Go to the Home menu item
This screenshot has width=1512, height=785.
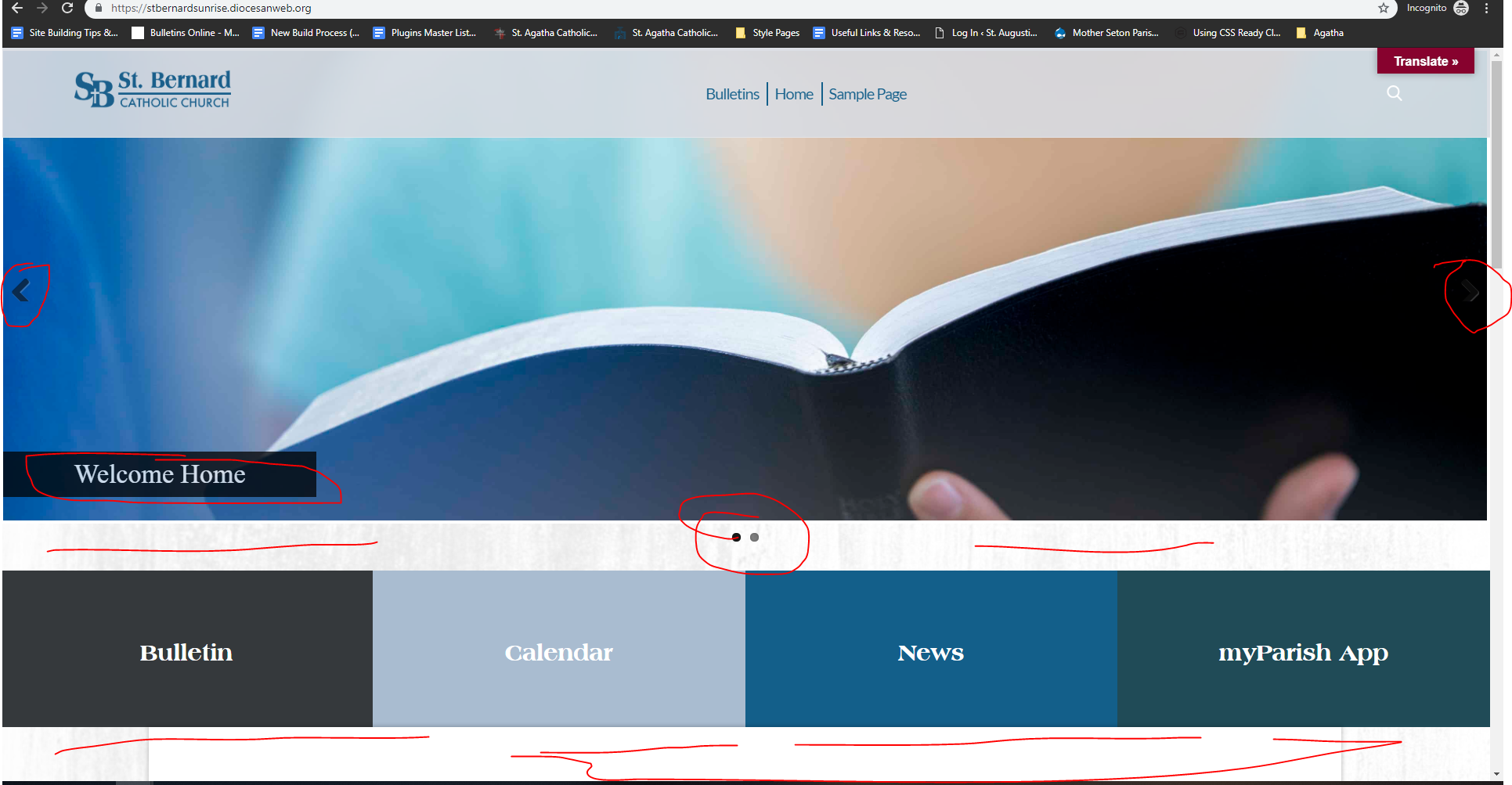tap(794, 94)
